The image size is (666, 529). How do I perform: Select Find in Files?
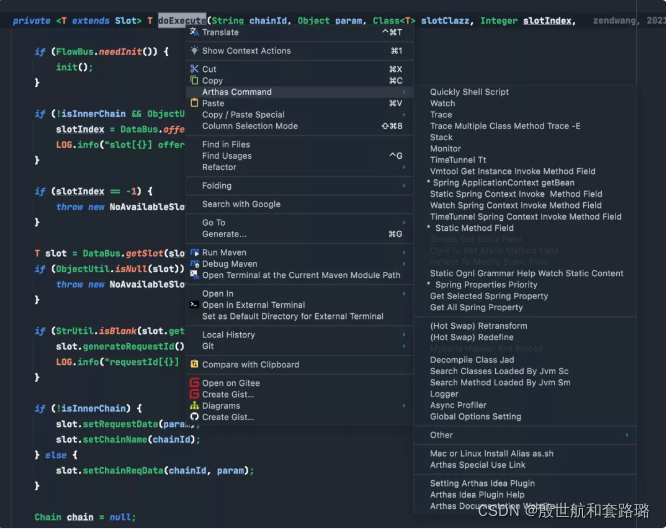coord(299,144)
